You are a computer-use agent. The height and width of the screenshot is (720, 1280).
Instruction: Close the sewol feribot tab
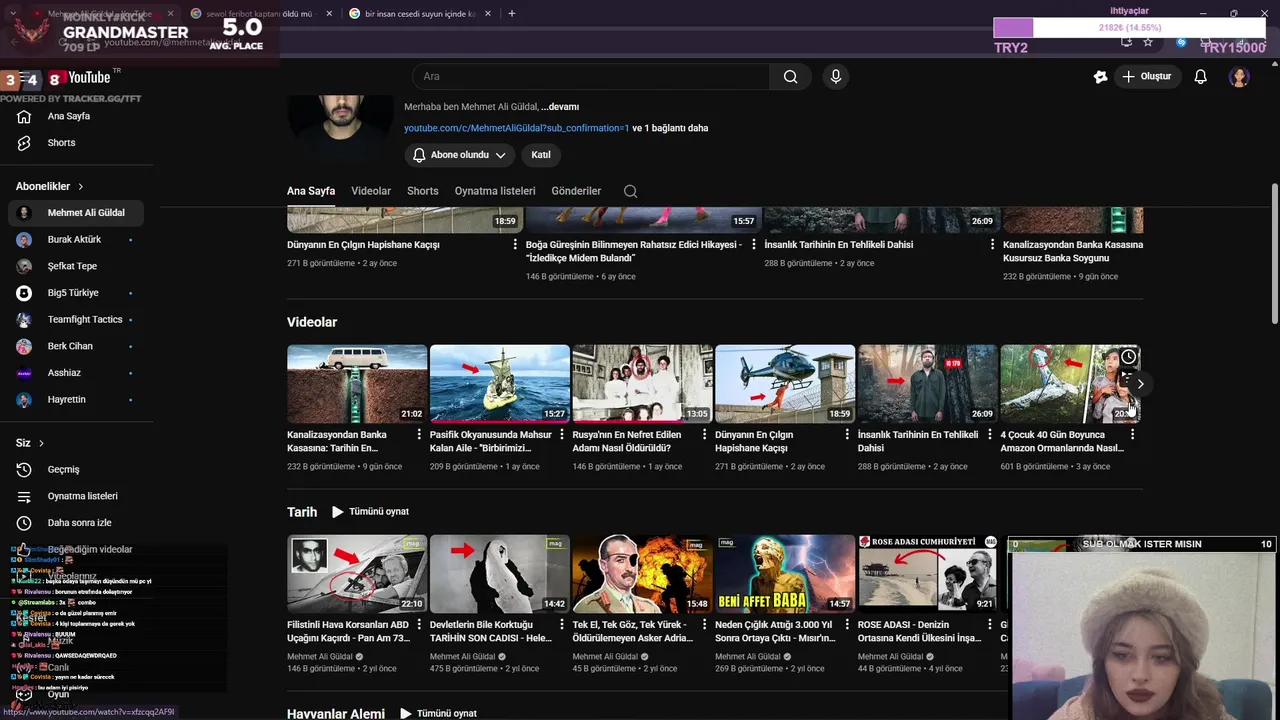(329, 14)
